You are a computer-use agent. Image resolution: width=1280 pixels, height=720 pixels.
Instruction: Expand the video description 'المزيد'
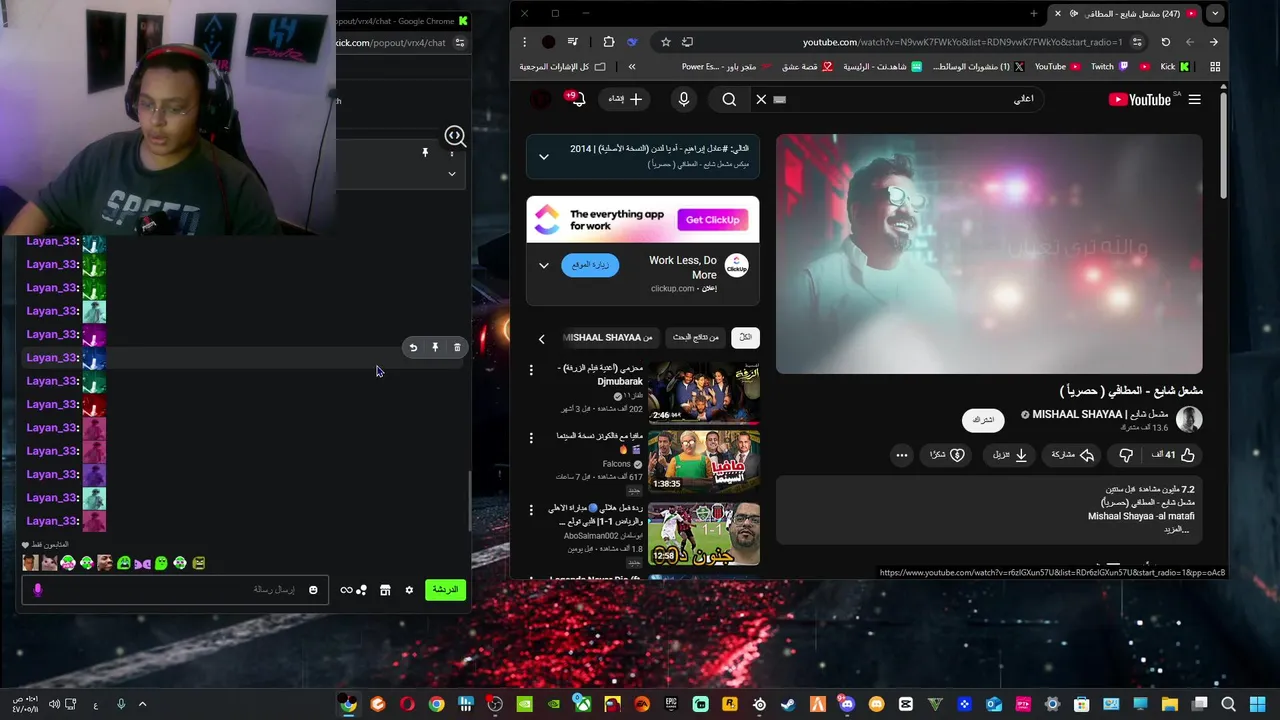[1177, 529]
